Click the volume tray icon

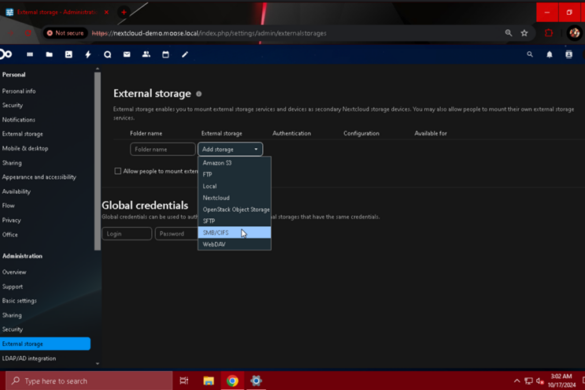pos(540,381)
